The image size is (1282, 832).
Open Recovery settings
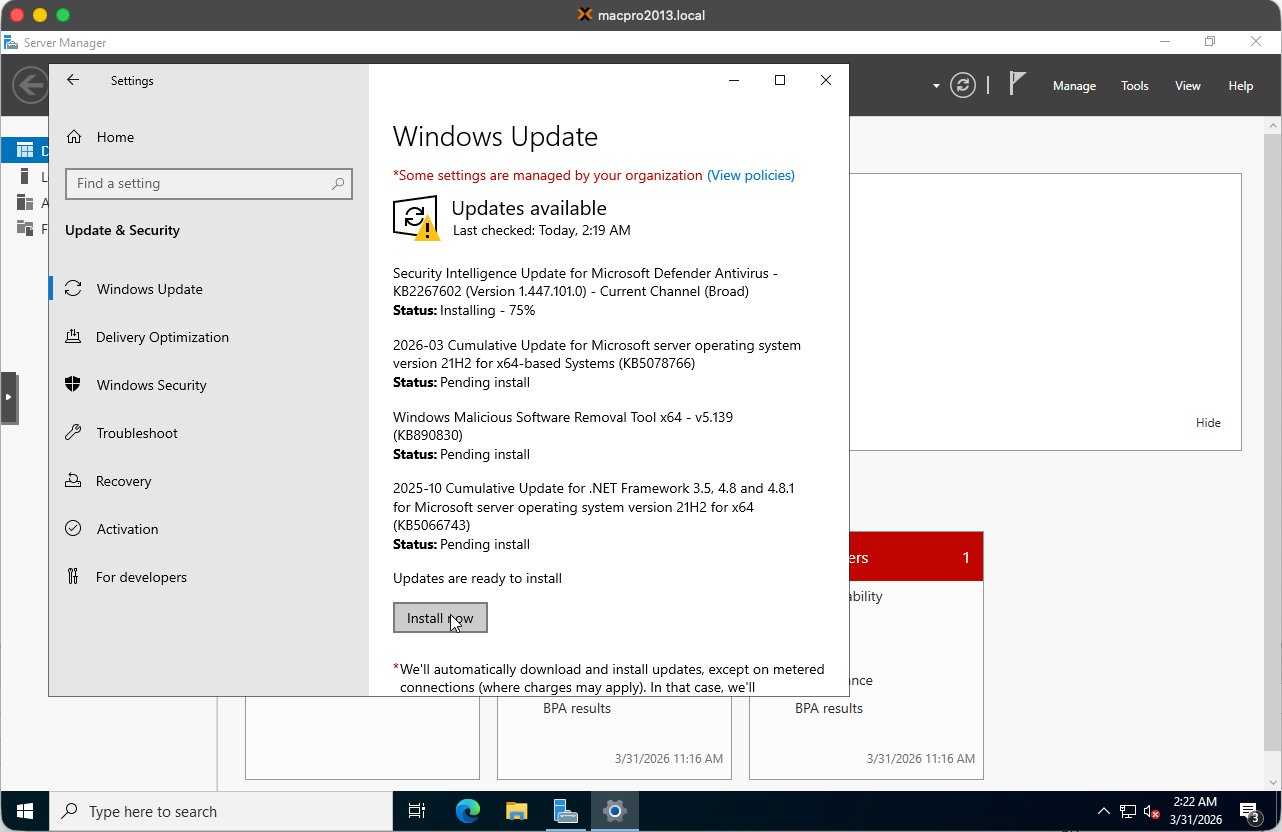pyautogui.click(x=124, y=481)
